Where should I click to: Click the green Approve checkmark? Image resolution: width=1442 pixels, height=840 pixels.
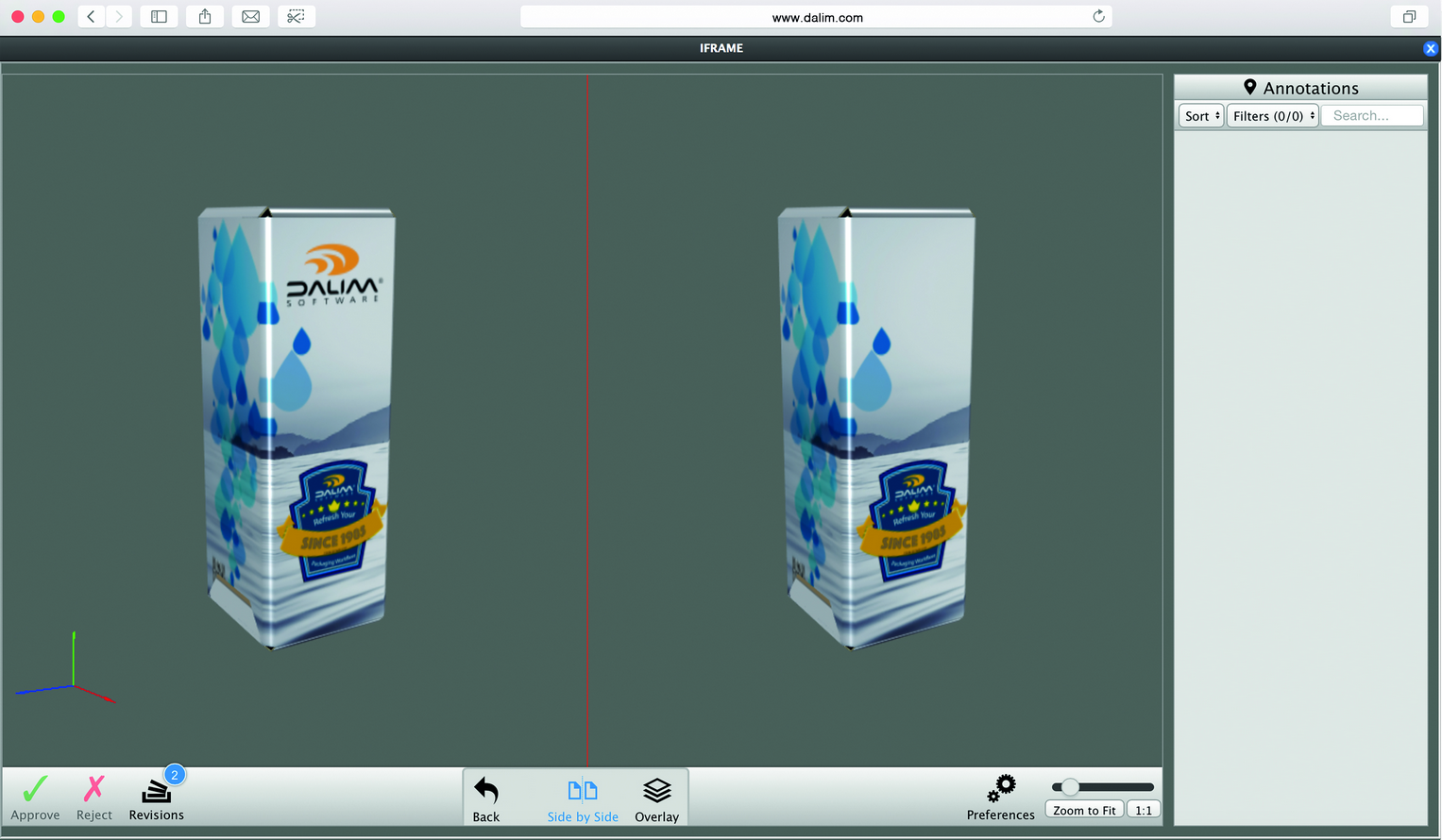click(35, 789)
